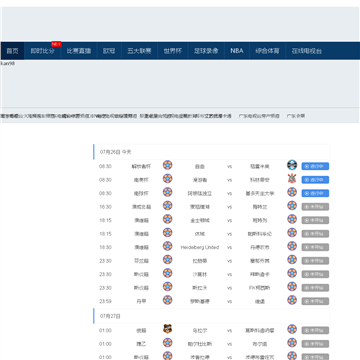The width and height of the screenshot is (360, 360).
Task: Click home team ball icon in Heidelberg United row
Action: pyautogui.click(x=167, y=246)
